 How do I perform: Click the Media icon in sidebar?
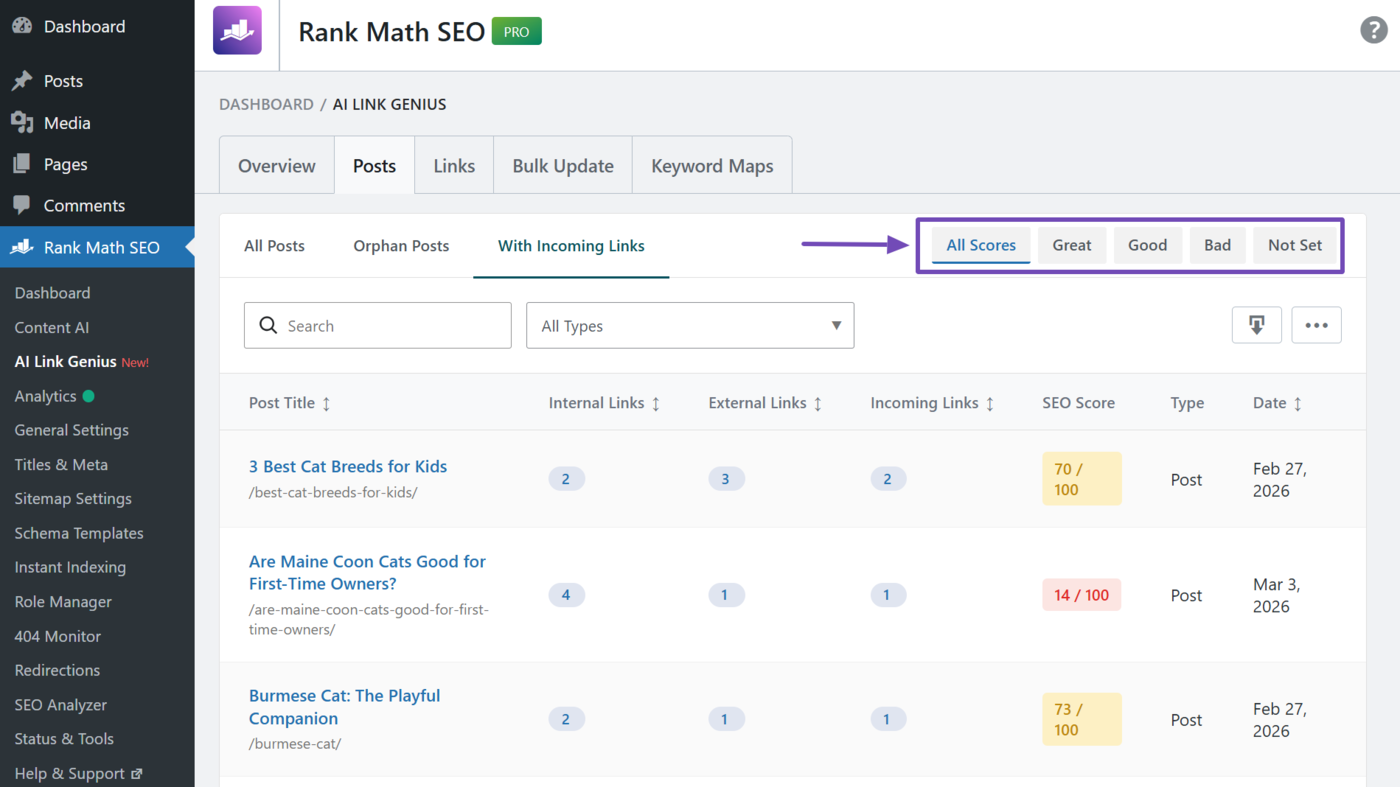coord(22,123)
